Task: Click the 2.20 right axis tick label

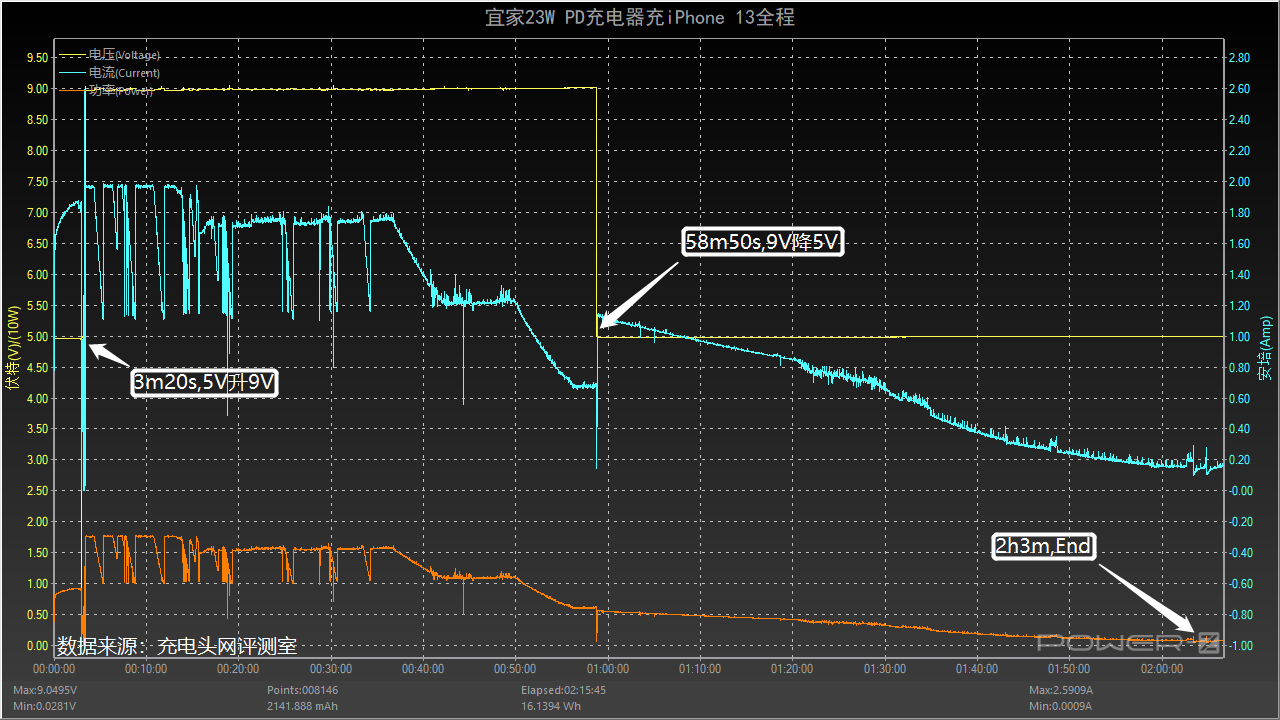Action: 1241,151
